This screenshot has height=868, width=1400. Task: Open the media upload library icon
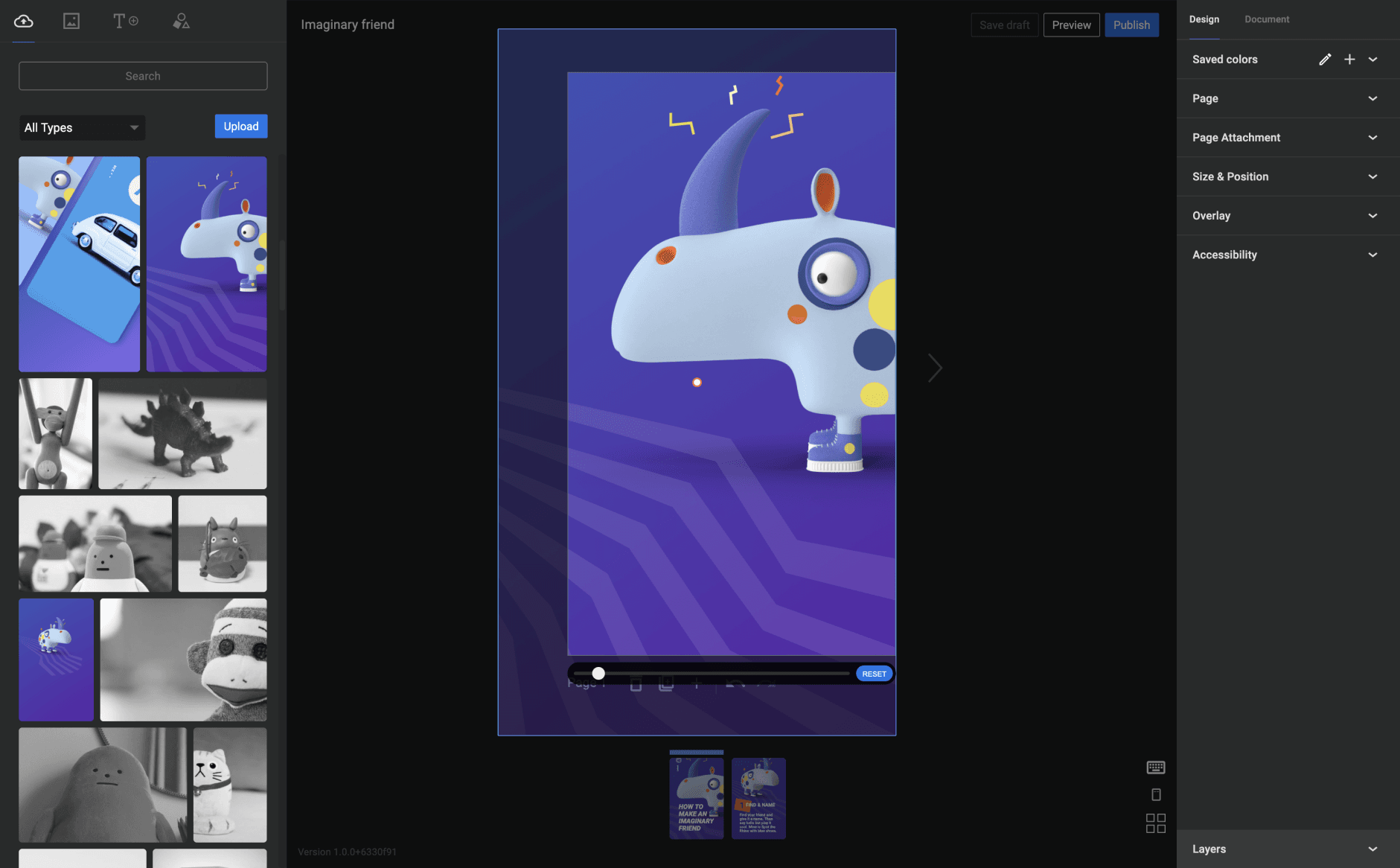(x=24, y=21)
